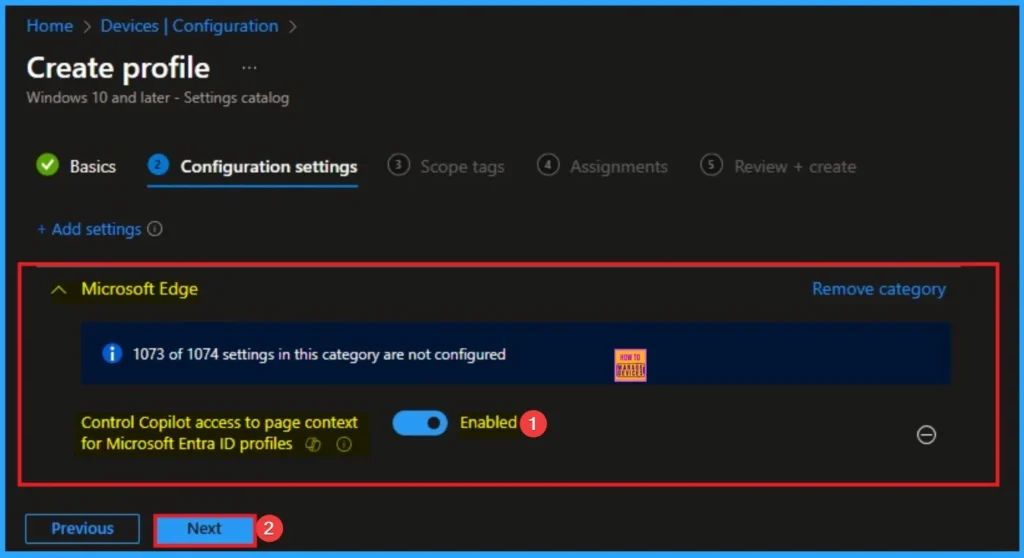Click the info icon beside Control Copilot setting
Screen dimensions: 1024x558
(x=344, y=444)
